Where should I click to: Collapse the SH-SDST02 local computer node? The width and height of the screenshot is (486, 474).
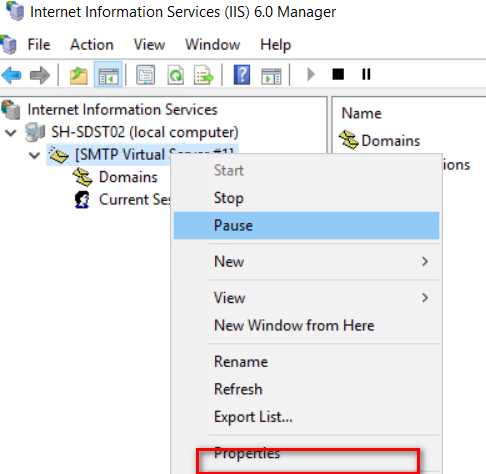[x=11, y=133]
